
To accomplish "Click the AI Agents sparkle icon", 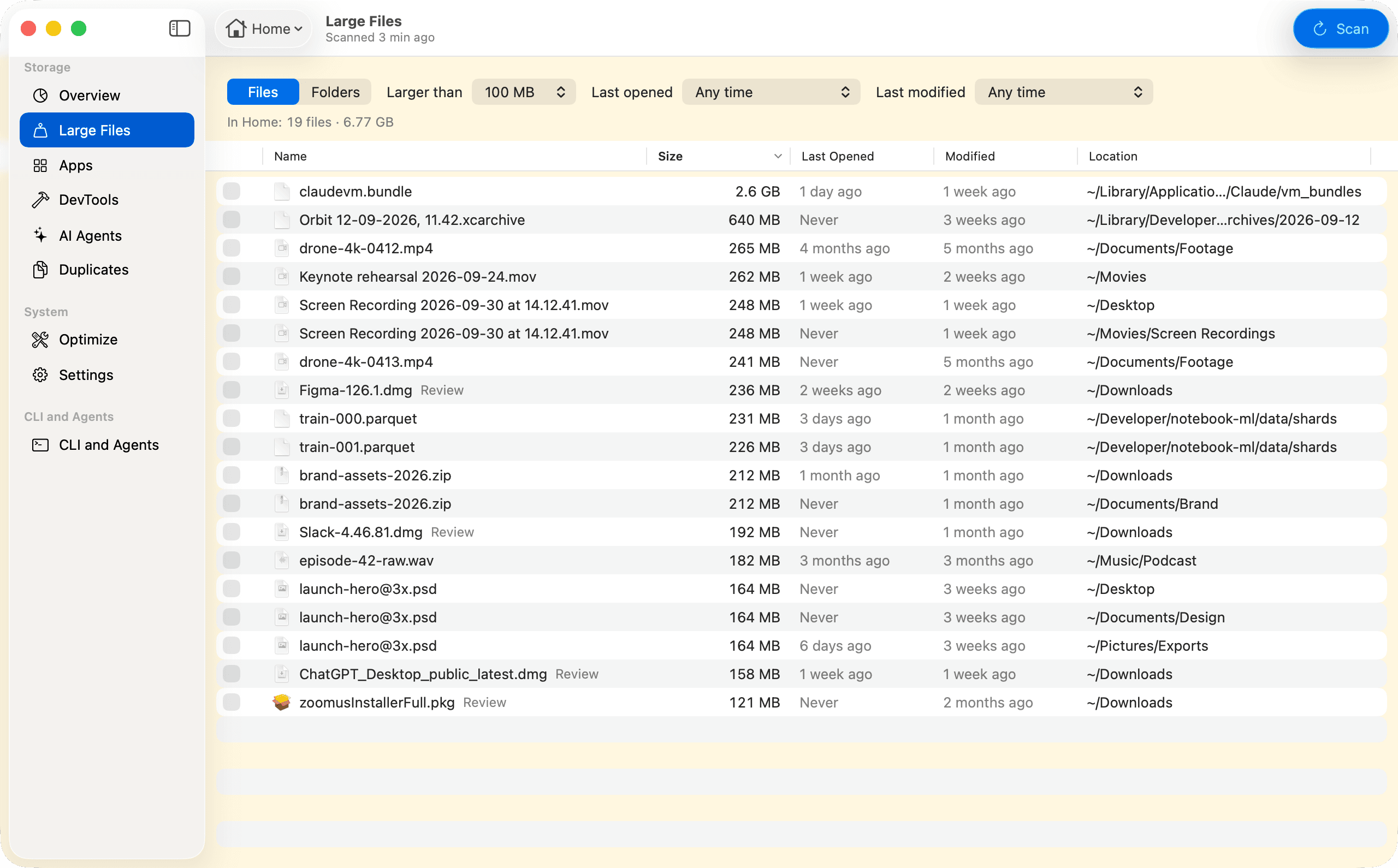I will tap(40, 235).
